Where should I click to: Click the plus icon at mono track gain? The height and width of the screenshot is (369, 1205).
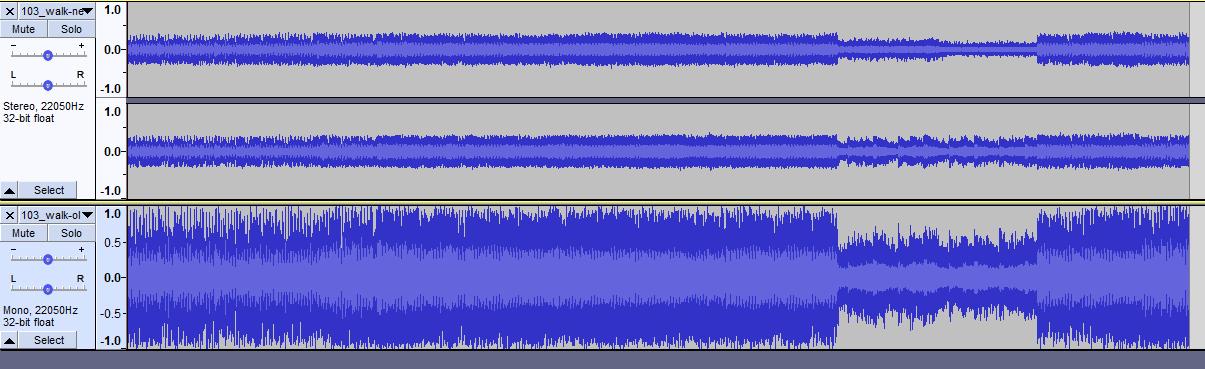click(x=81, y=250)
